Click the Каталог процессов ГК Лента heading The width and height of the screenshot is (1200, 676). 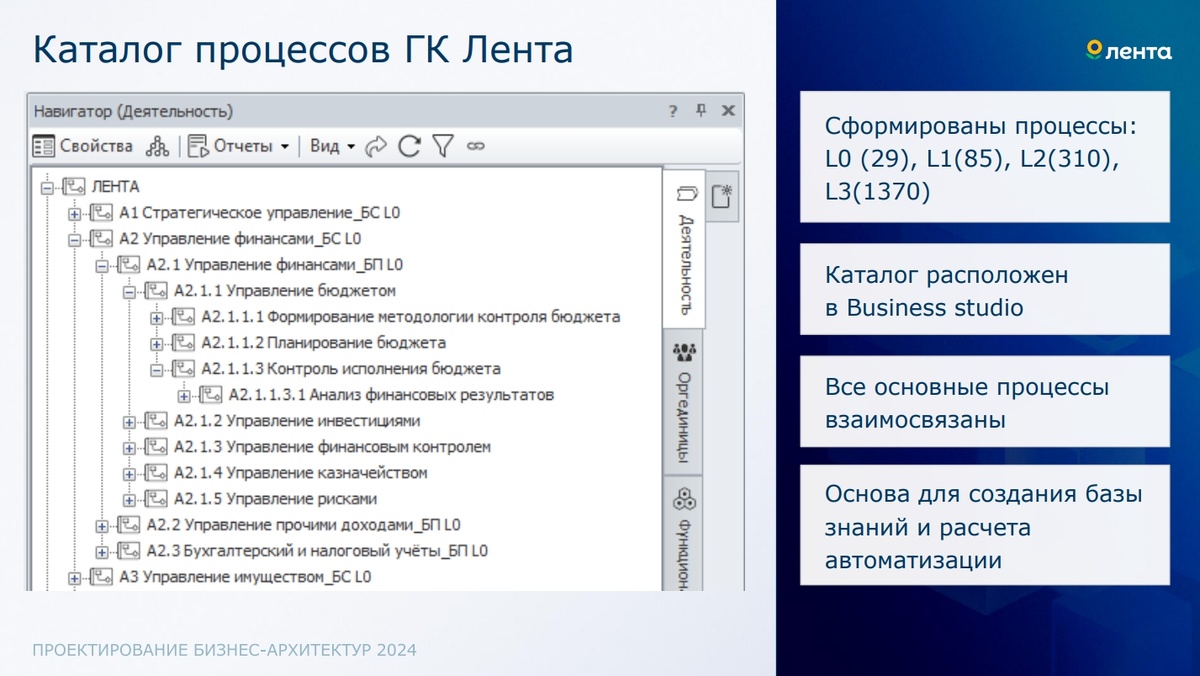(x=303, y=50)
